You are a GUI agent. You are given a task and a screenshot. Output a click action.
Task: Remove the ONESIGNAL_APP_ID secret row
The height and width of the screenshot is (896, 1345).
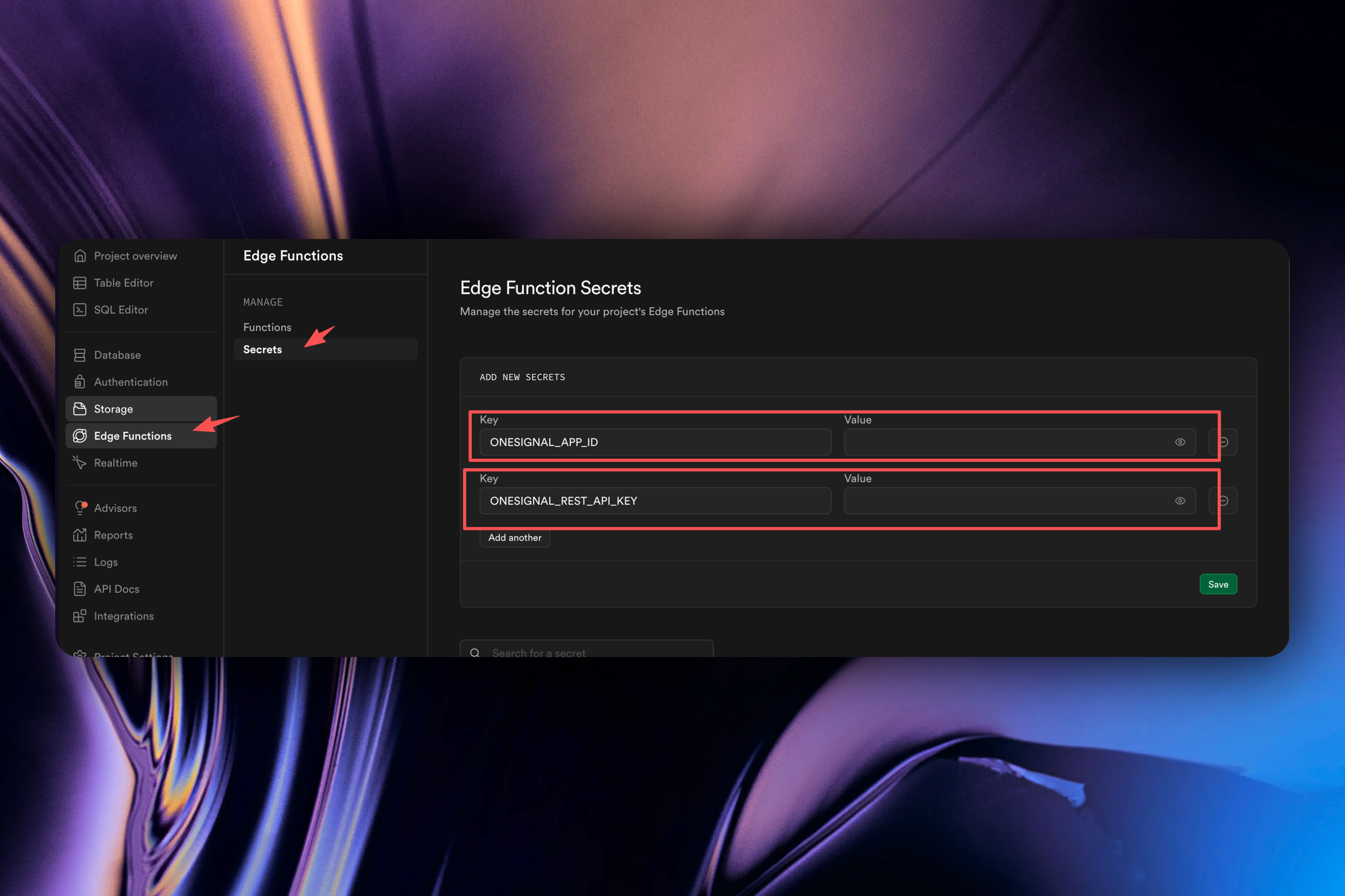(1224, 442)
